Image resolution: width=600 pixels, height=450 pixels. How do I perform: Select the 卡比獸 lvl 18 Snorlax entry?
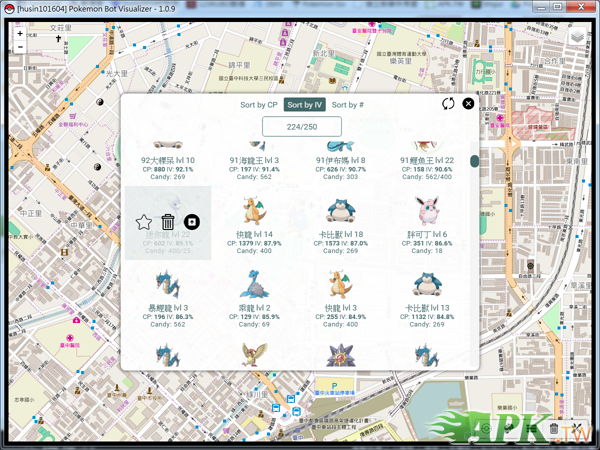tap(340, 222)
